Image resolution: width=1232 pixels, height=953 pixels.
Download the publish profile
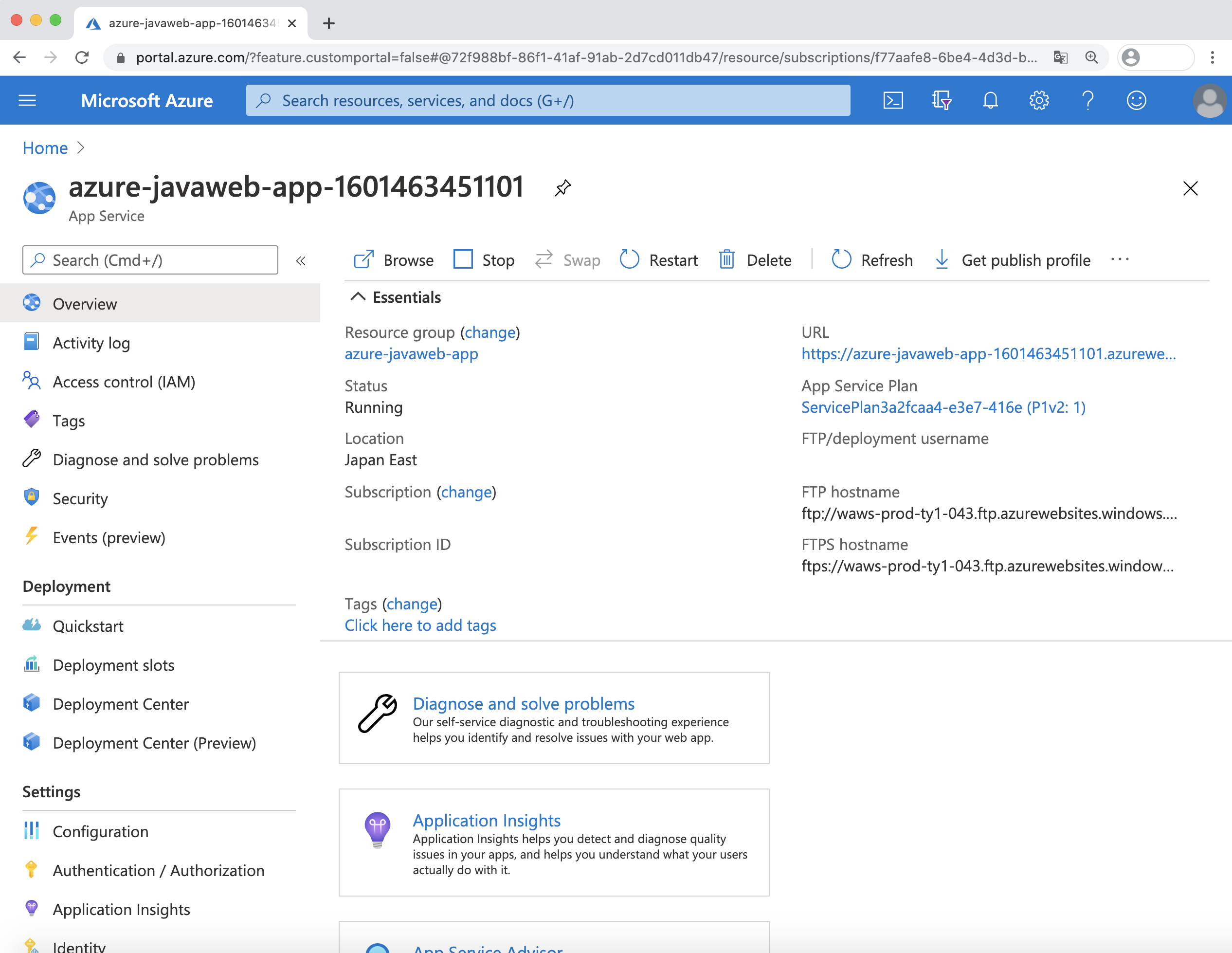[1013, 260]
